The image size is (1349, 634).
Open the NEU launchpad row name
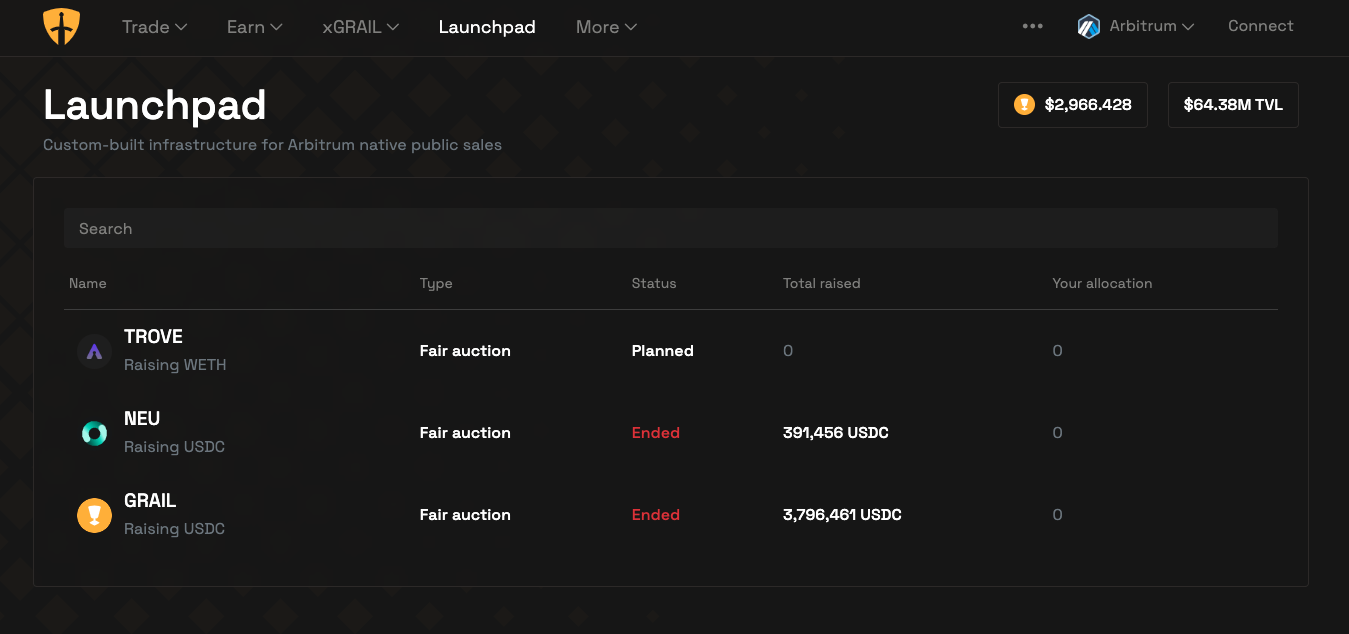[142, 419]
